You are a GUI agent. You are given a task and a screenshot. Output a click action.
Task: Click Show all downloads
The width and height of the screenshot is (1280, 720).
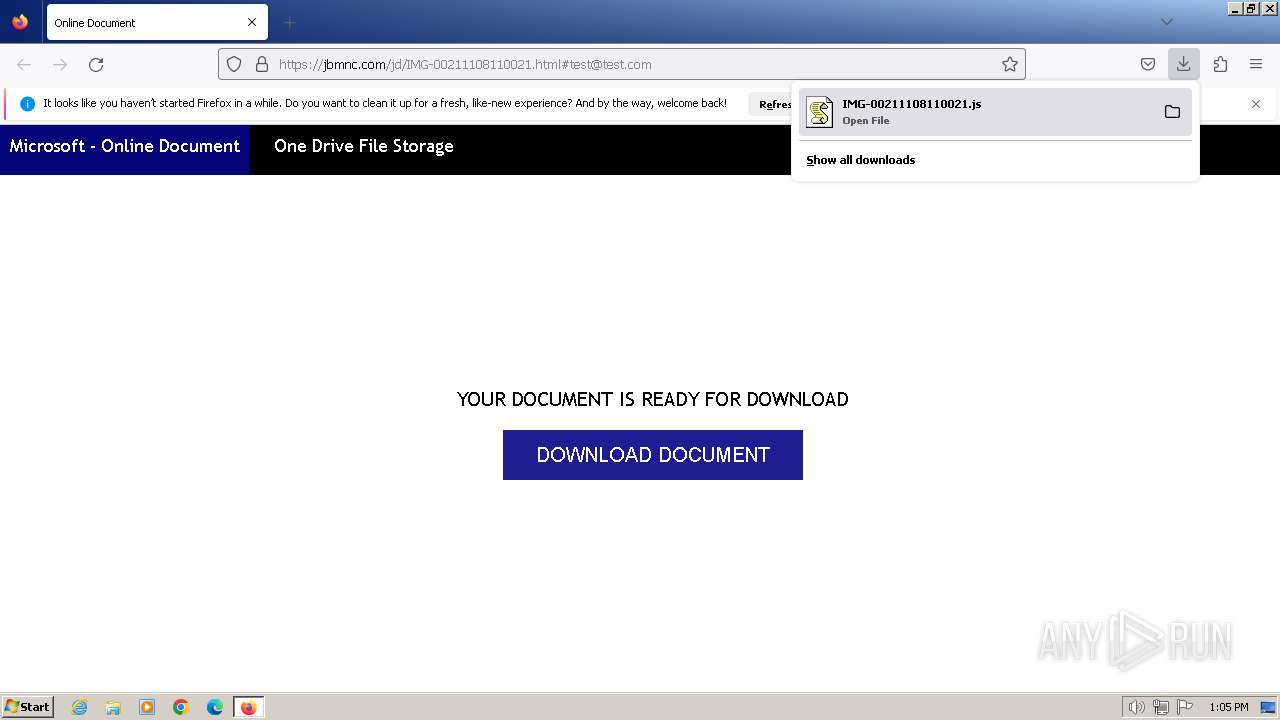[861, 160]
